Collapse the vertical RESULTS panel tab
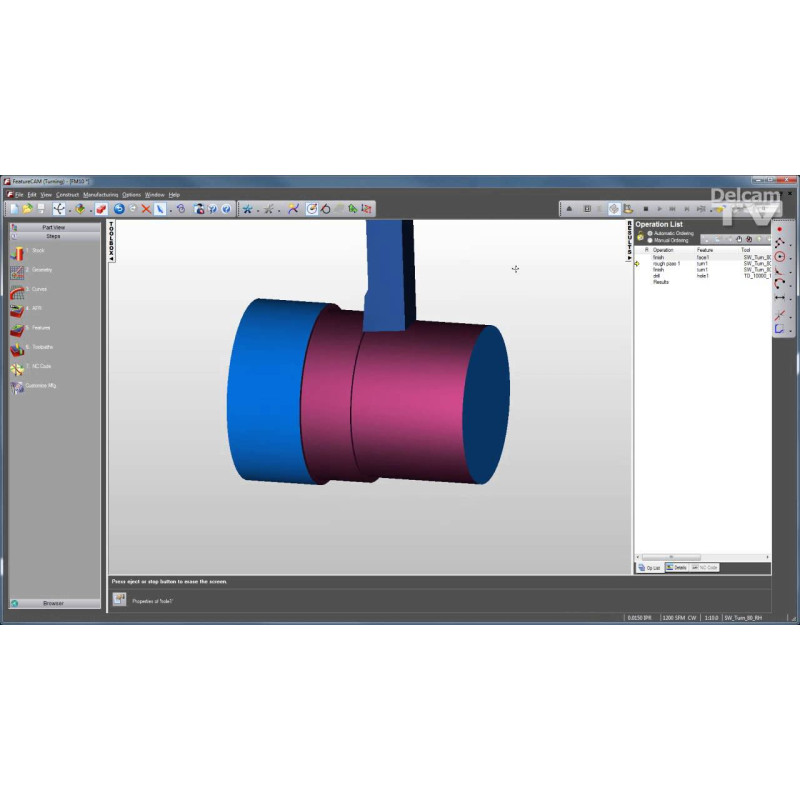This screenshot has width=800, height=800. coord(629,241)
